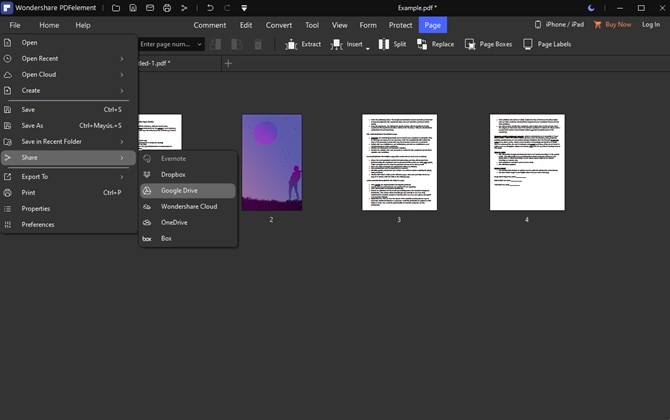Open the quick access customize dropdown arrow
This screenshot has height=420, width=670.
[x=244, y=8]
